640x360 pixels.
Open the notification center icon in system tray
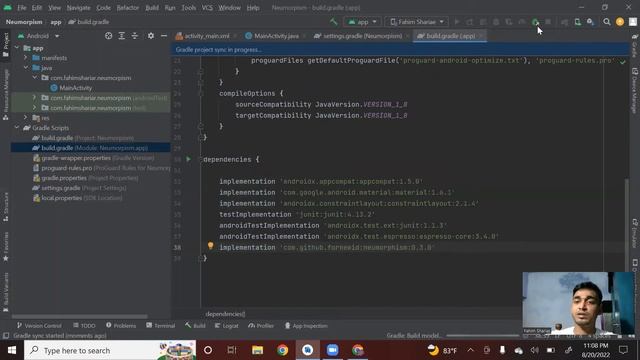tap(623, 350)
